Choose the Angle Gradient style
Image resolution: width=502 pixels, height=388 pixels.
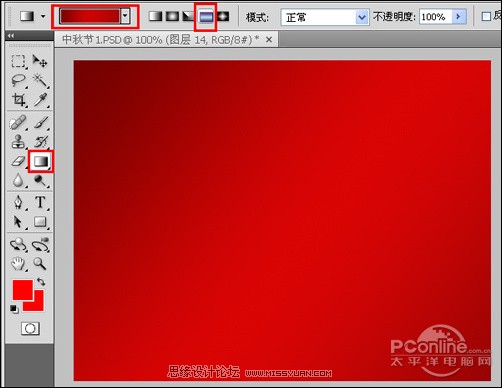(189, 16)
